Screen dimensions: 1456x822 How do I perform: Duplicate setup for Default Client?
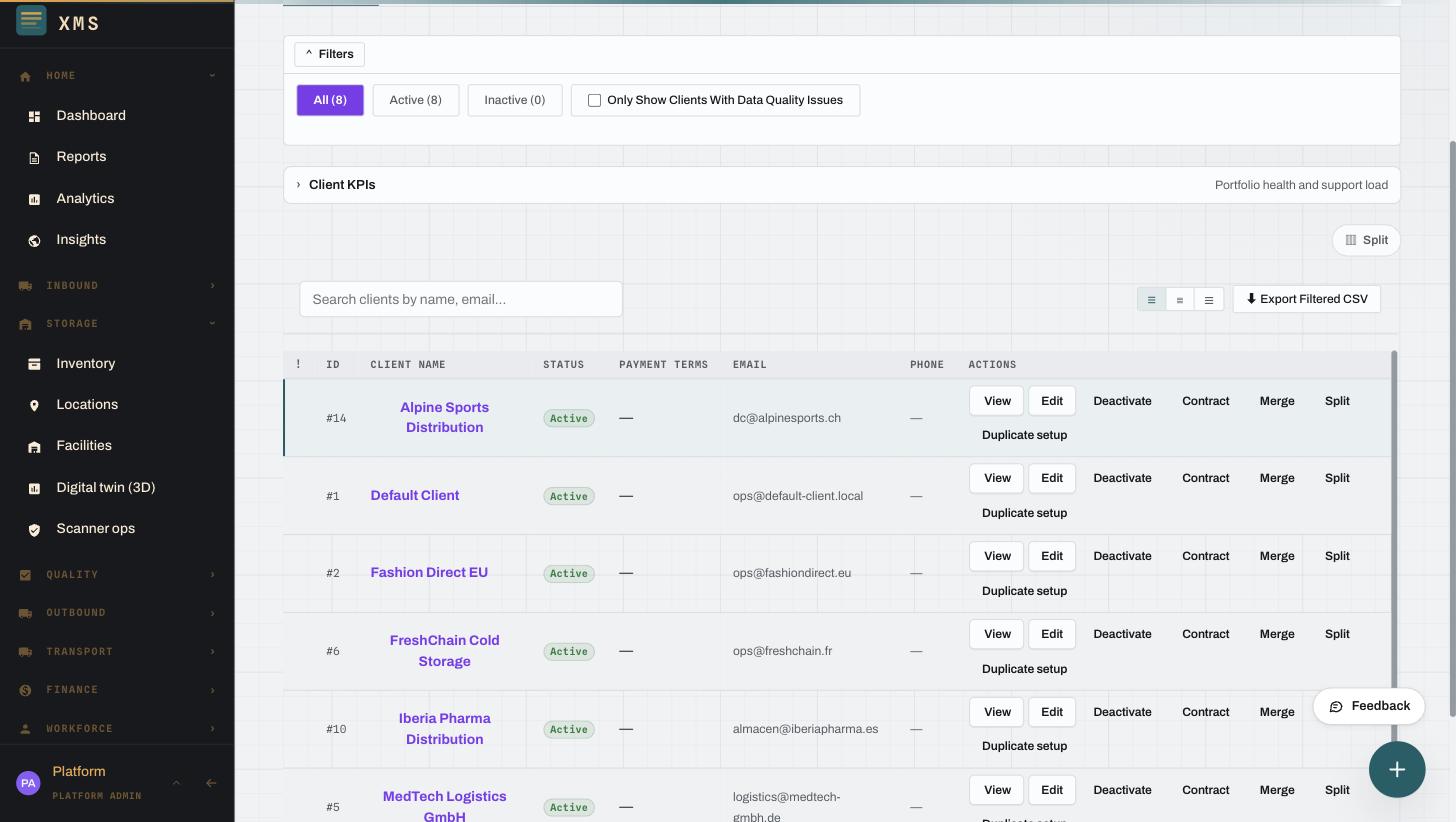(1024, 513)
